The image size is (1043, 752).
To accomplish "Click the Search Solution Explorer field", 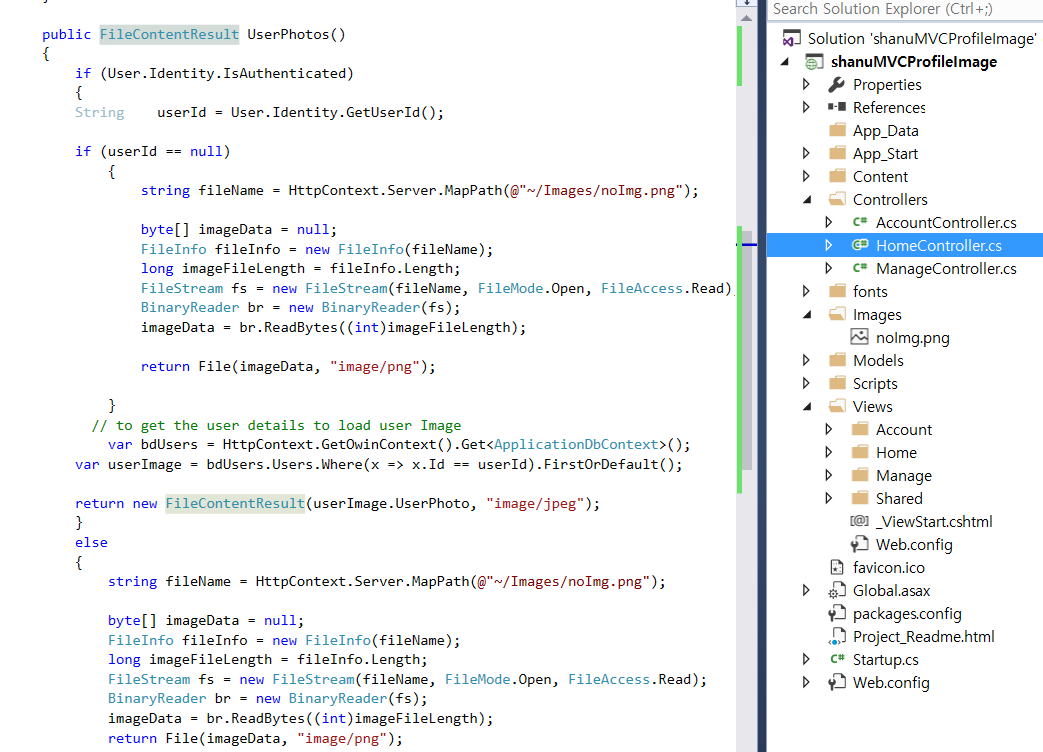I will (905, 9).
